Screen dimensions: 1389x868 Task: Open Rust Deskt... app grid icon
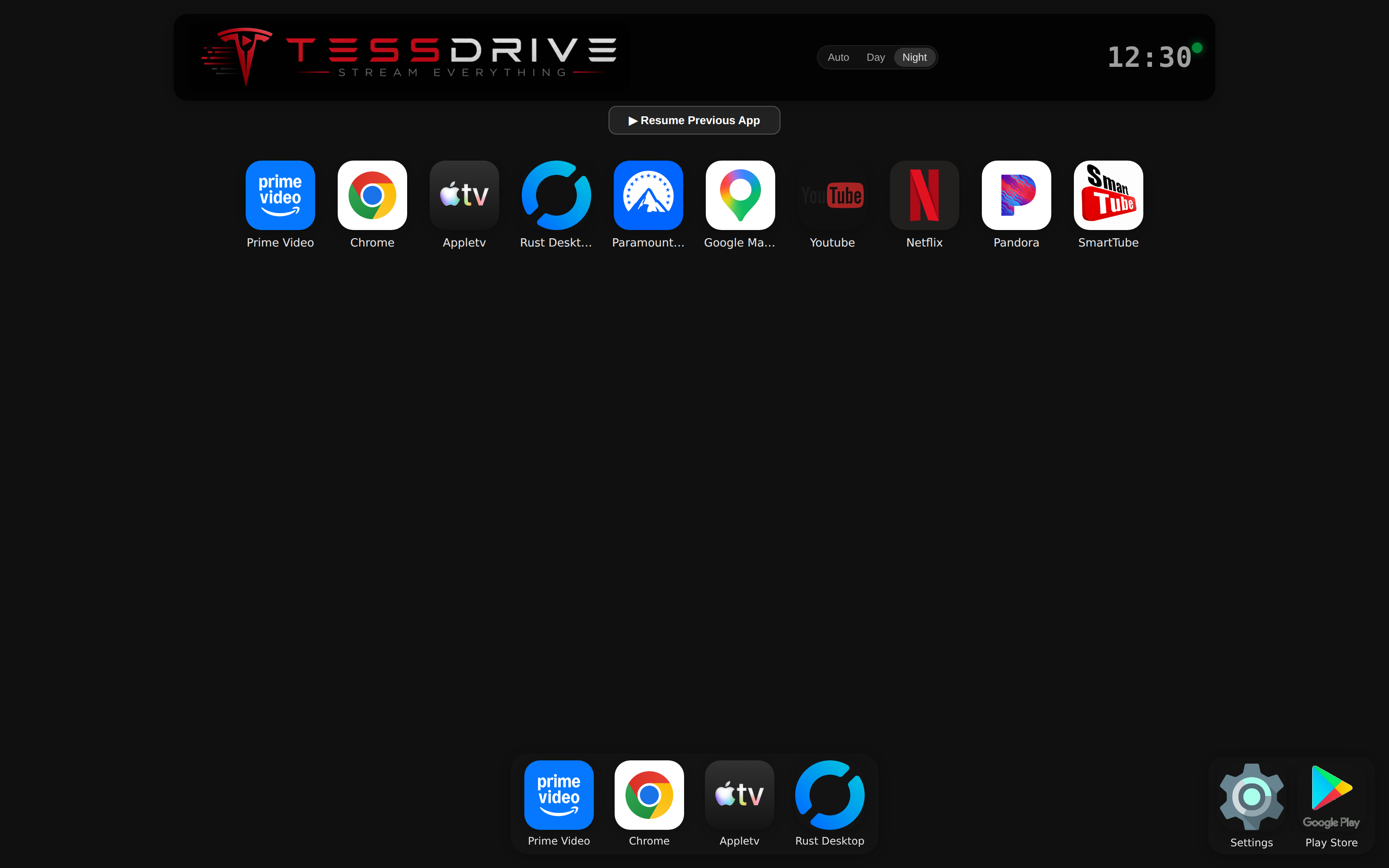pos(556,195)
